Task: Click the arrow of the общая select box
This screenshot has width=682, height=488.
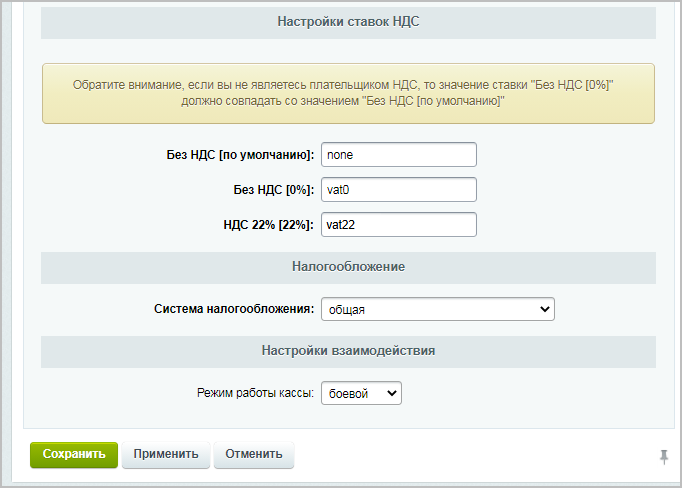Action: click(x=545, y=310)
